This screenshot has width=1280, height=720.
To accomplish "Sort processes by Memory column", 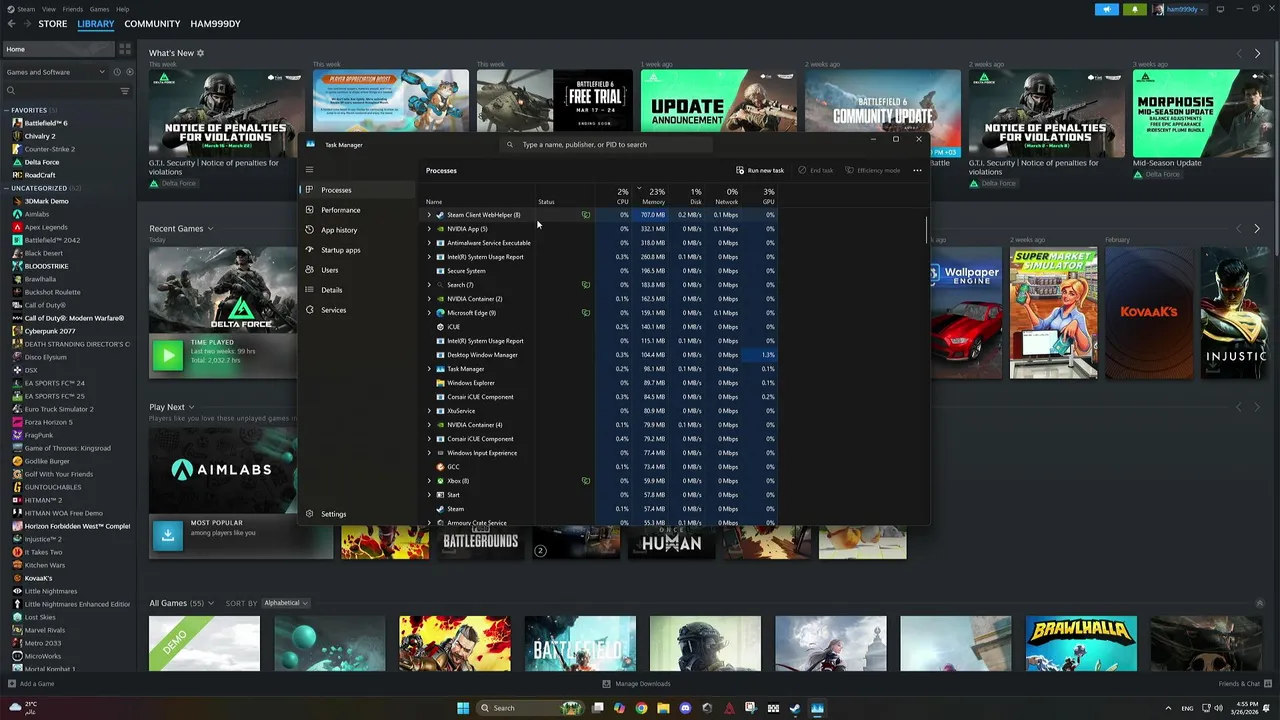I will 651,196.
